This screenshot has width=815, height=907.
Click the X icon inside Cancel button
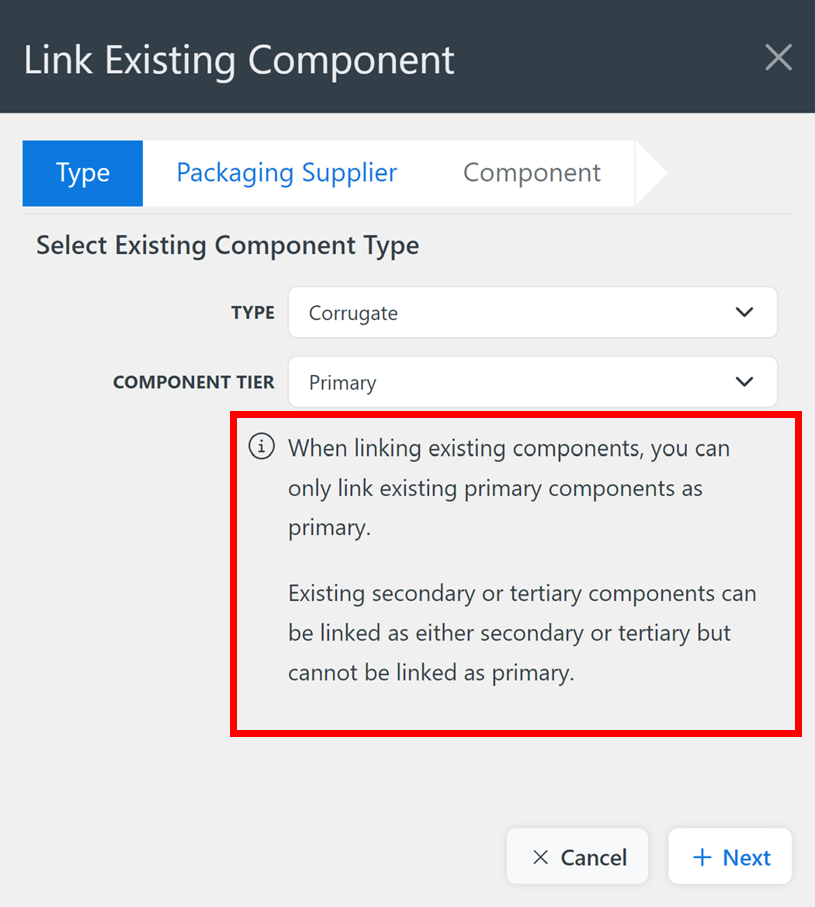tap(542, 857)
